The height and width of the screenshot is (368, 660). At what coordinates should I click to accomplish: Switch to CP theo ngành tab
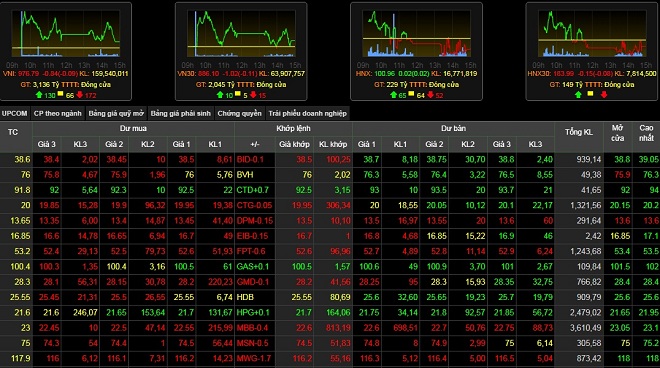click(x=58, y=113)
